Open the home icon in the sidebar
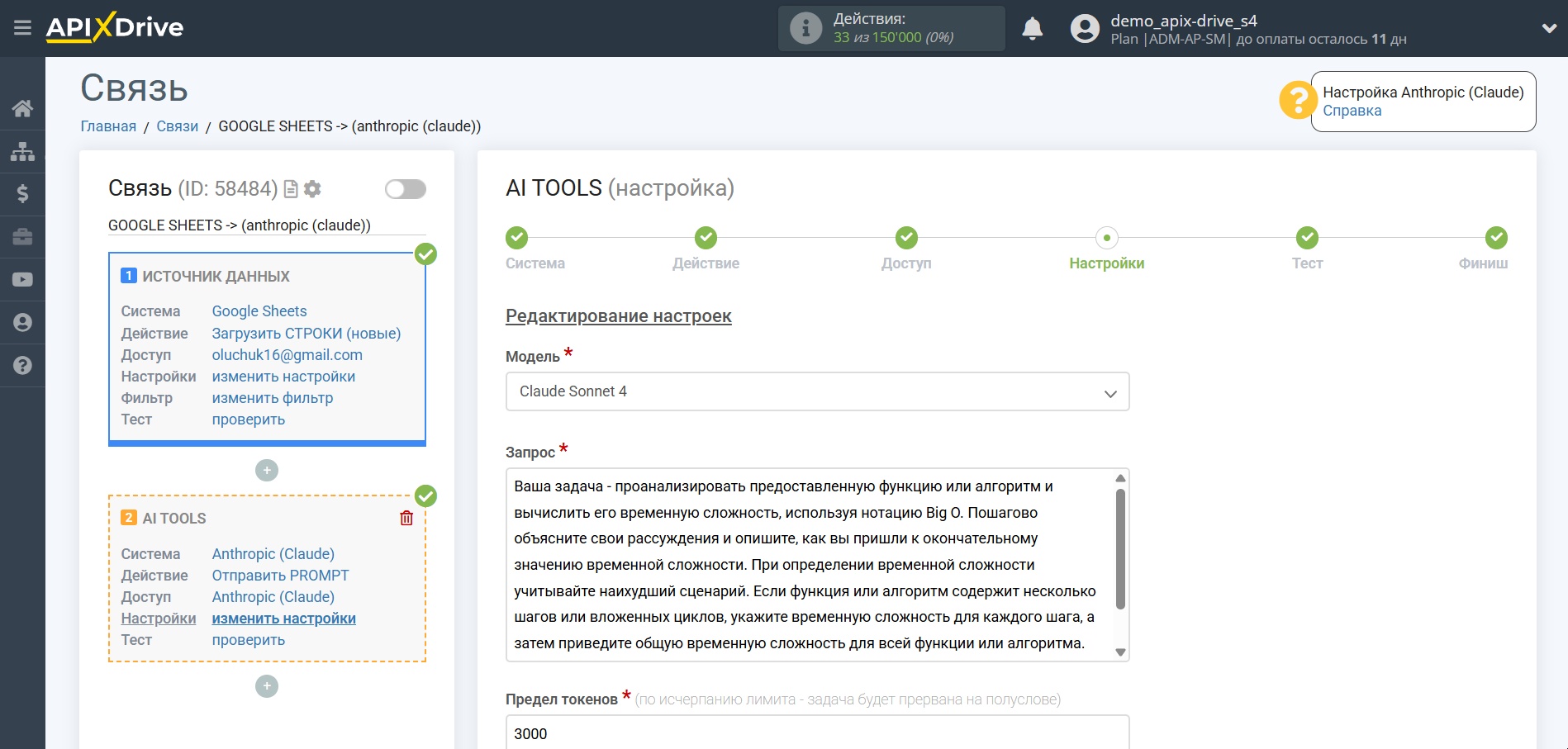1568x749 pixels. tap(22, 108)
